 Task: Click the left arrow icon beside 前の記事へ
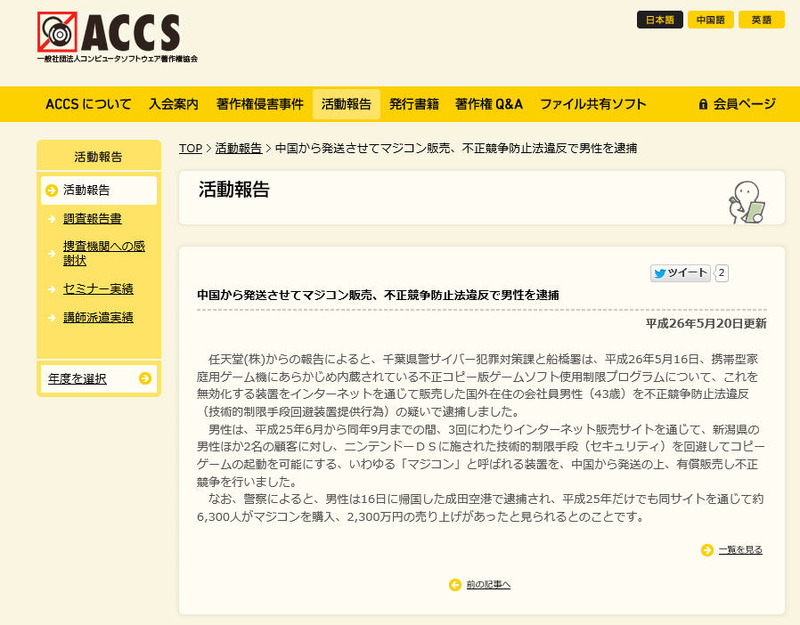pos(455,584)
